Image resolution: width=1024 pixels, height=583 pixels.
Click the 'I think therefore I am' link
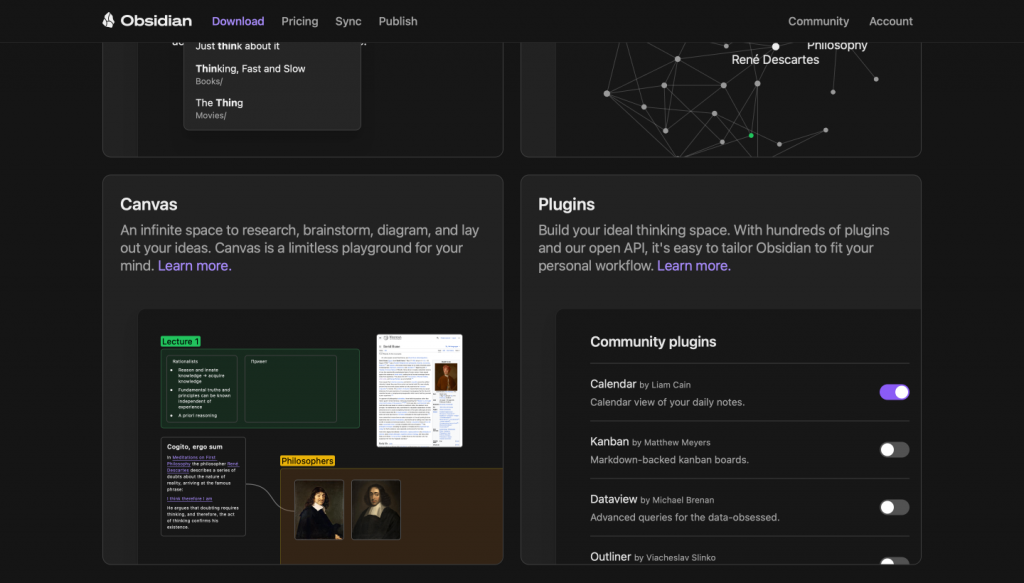[x=189, y=498]
